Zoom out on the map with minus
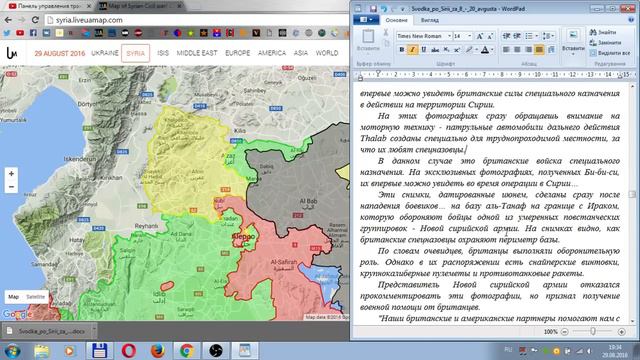 [11, 187]
